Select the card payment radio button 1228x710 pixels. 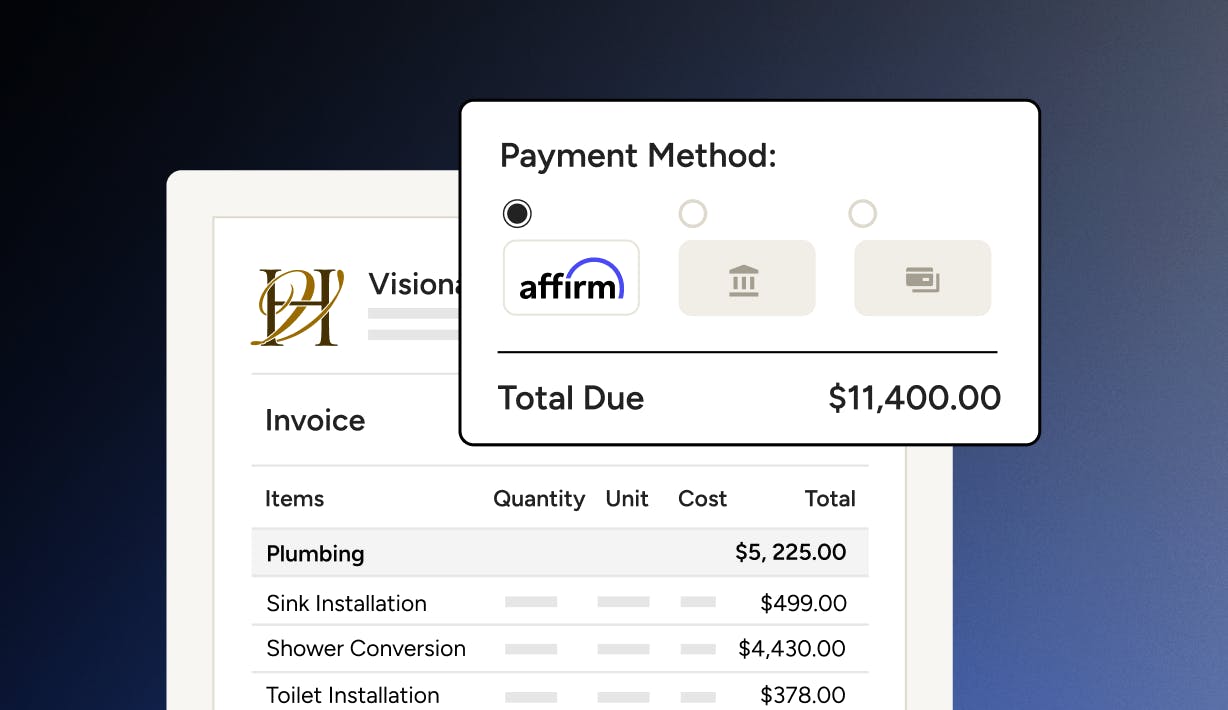[862, 213]
